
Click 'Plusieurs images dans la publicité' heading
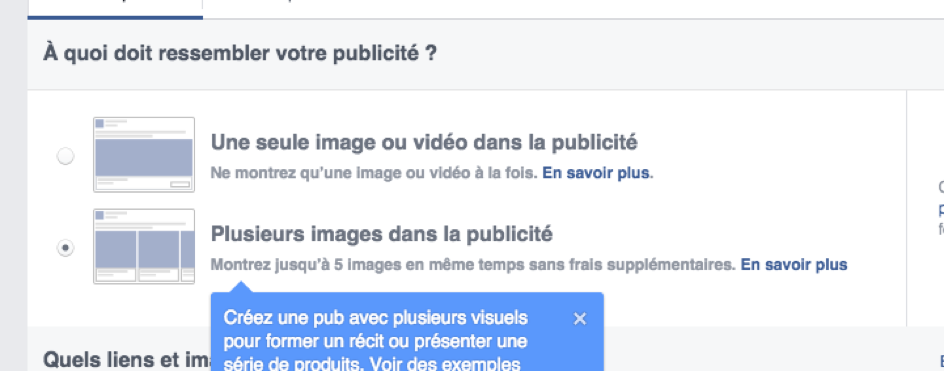382,234
